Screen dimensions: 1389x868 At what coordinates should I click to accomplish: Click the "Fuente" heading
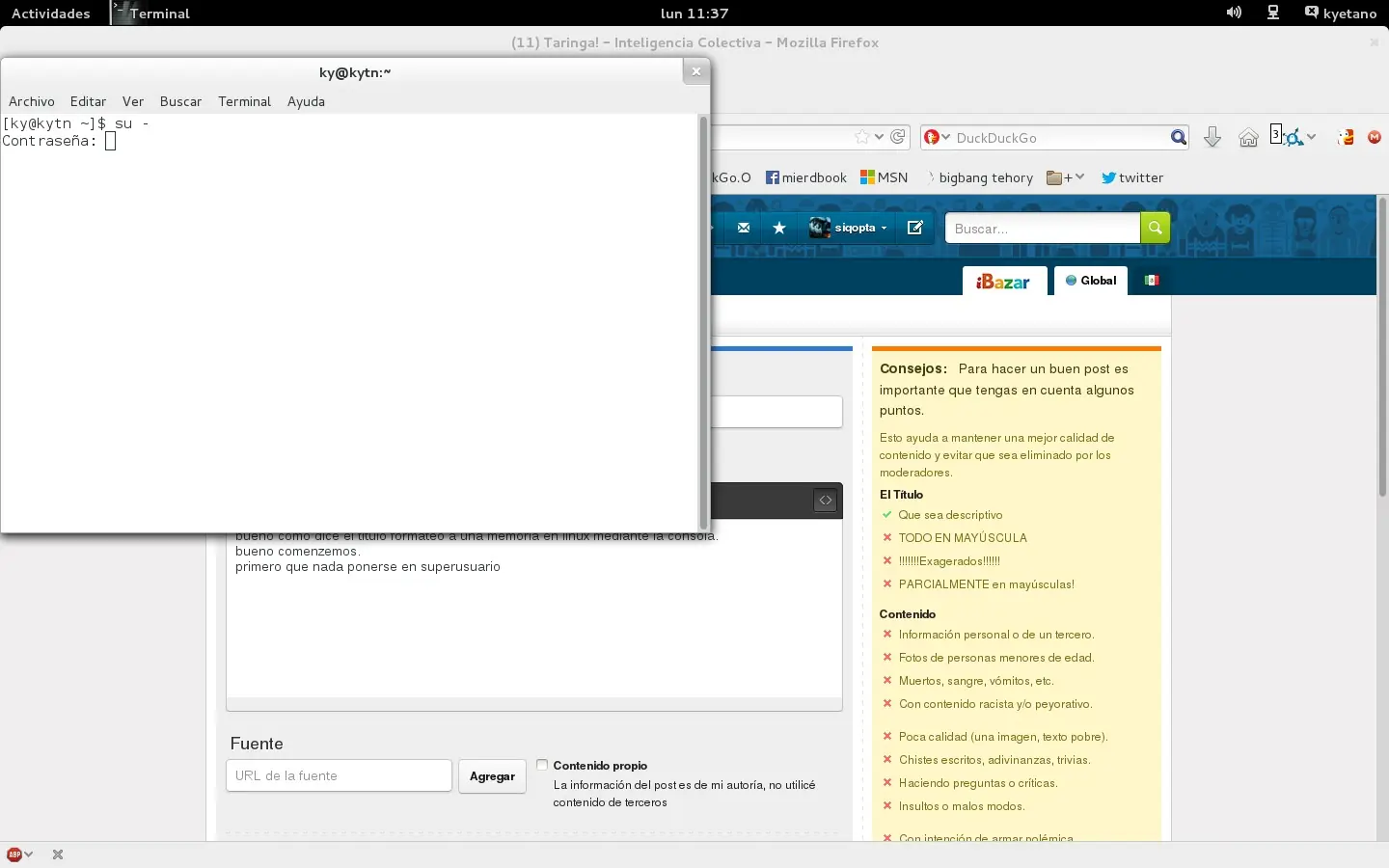[x=257, y=744]
